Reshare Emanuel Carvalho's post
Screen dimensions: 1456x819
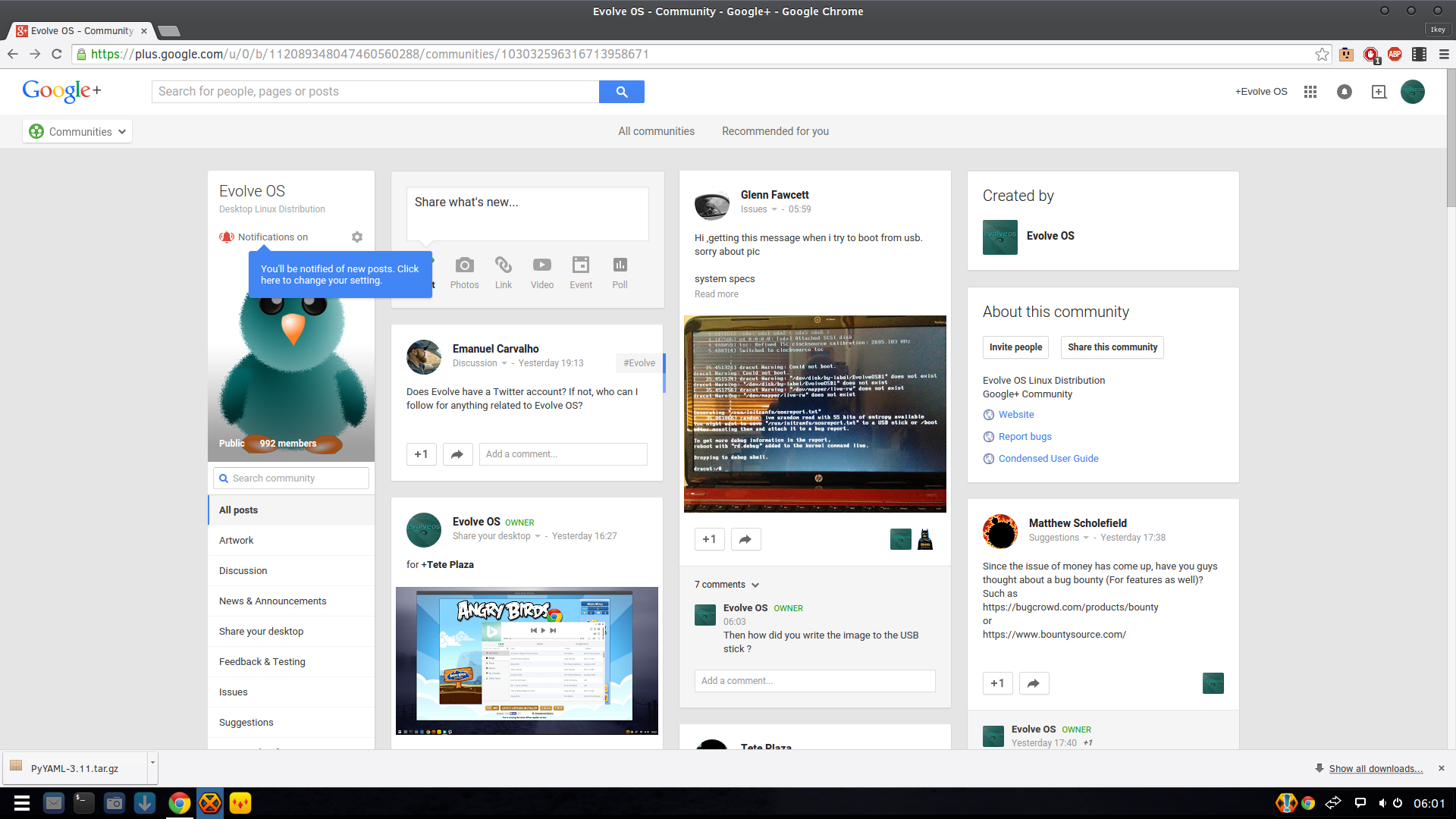pyautogui.click(x=457, y=454)
